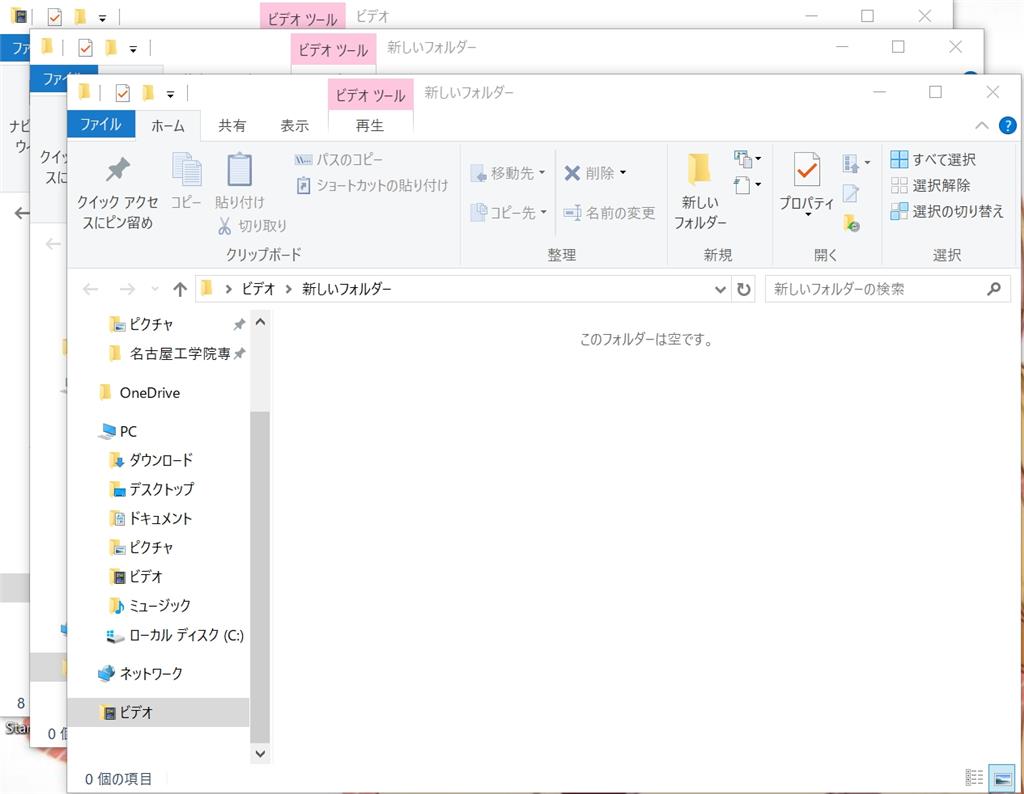The image size is (1024, 794).
Task: Click navigation pane scrollbar up arrow
Action: tap(260, 322)
